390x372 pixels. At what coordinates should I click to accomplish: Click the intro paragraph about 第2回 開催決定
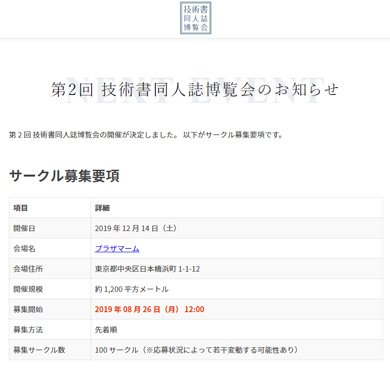pos(146,135)
